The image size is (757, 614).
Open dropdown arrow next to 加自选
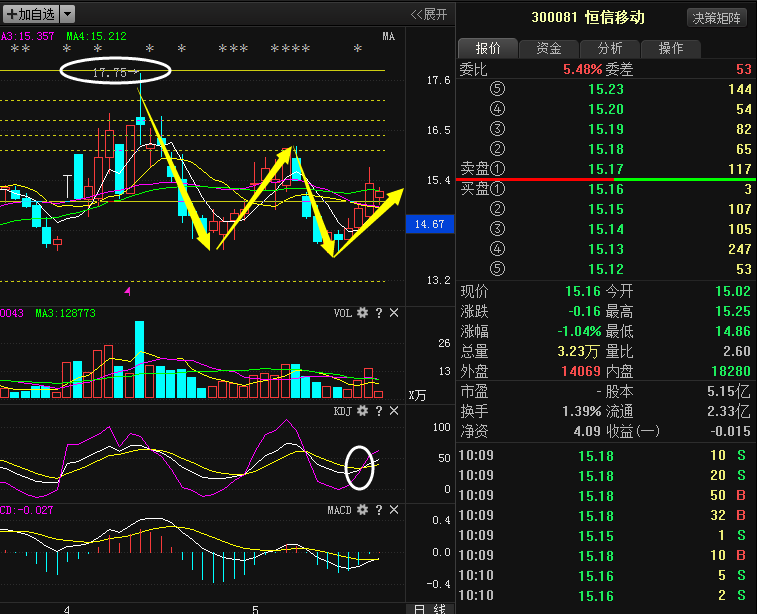click(x=68, y=14)
